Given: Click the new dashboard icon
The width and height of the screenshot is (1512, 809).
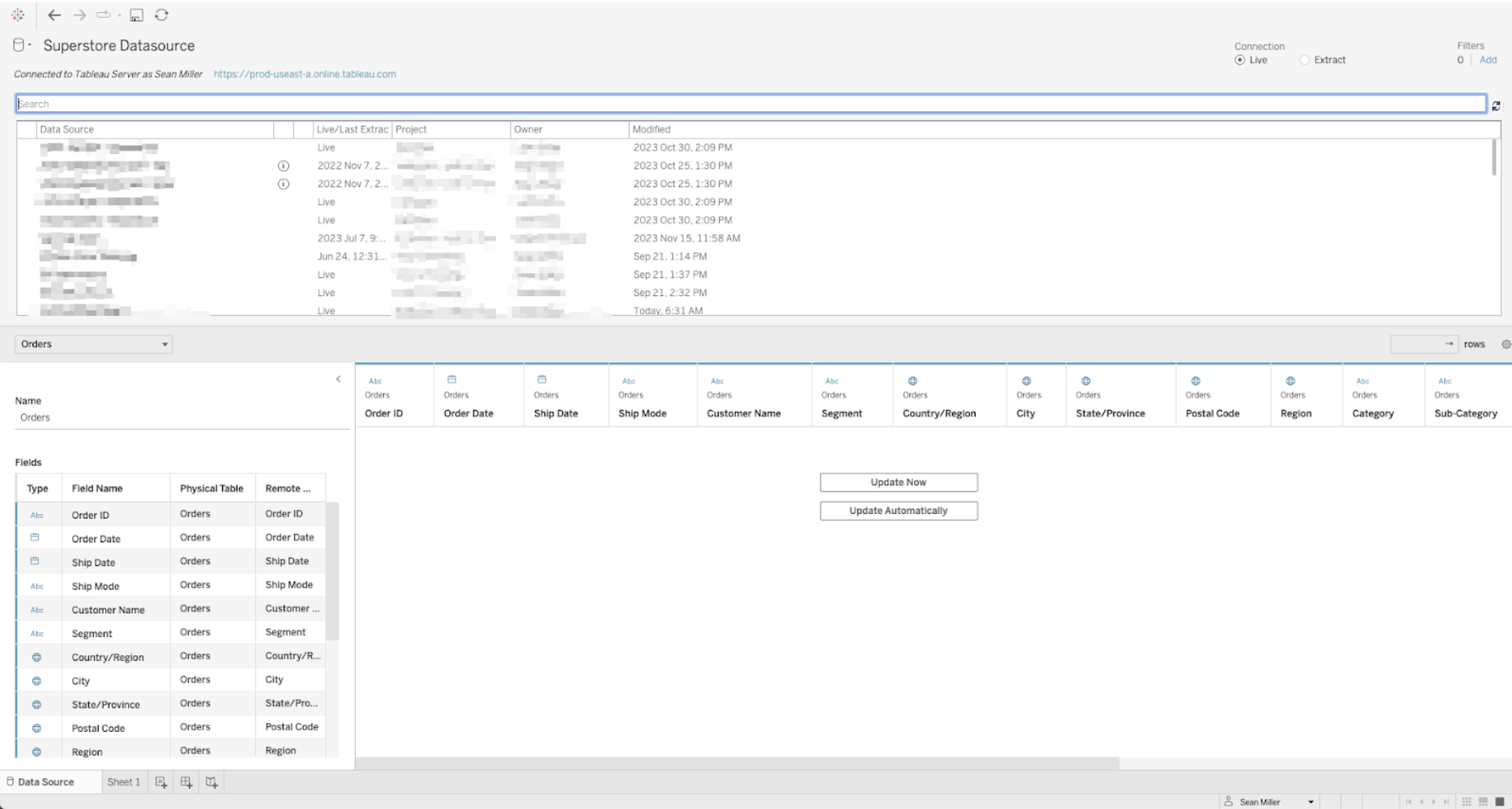Looking at the screenshot, I should coord(186,782).
